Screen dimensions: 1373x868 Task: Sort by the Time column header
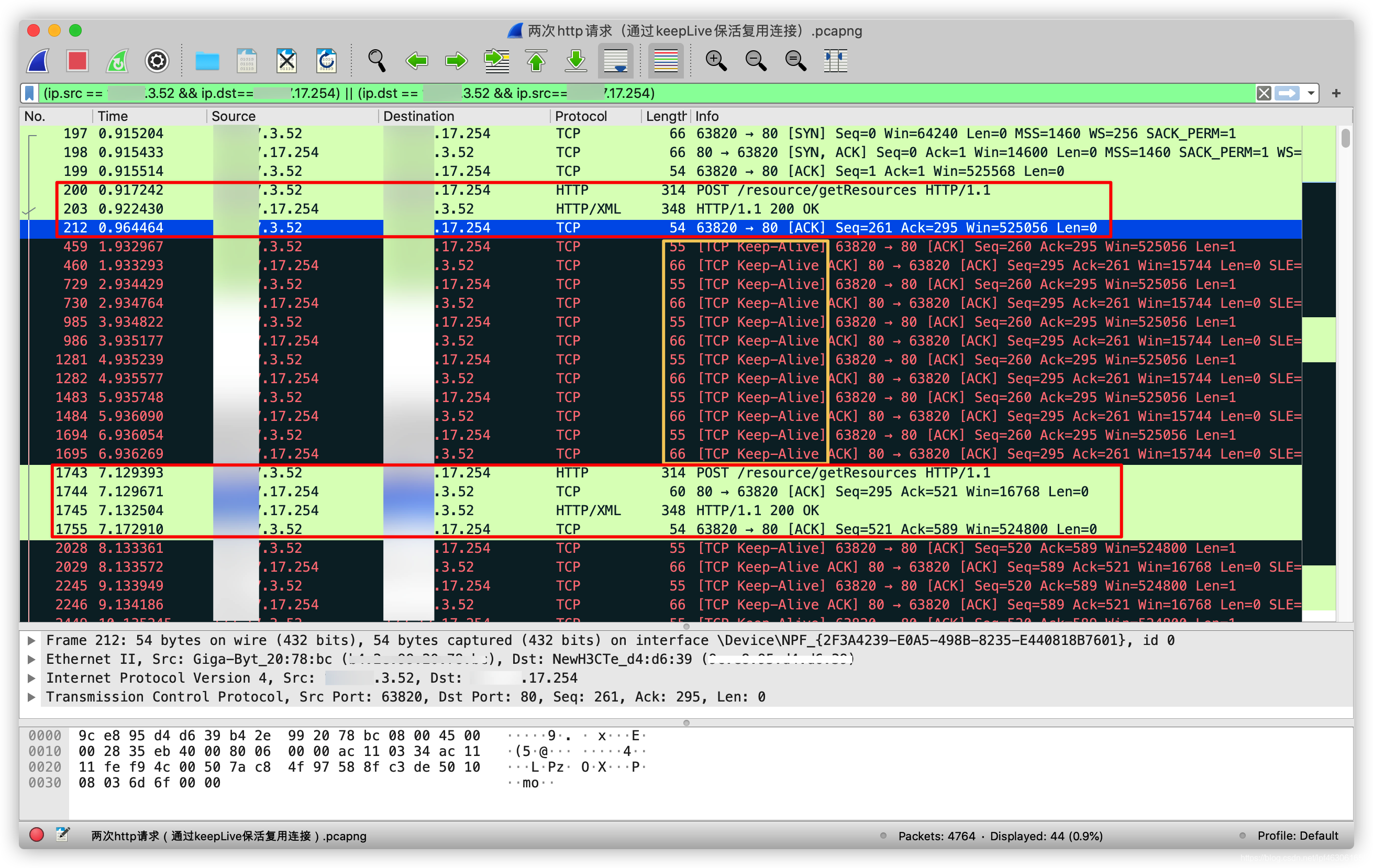(113, 116)
